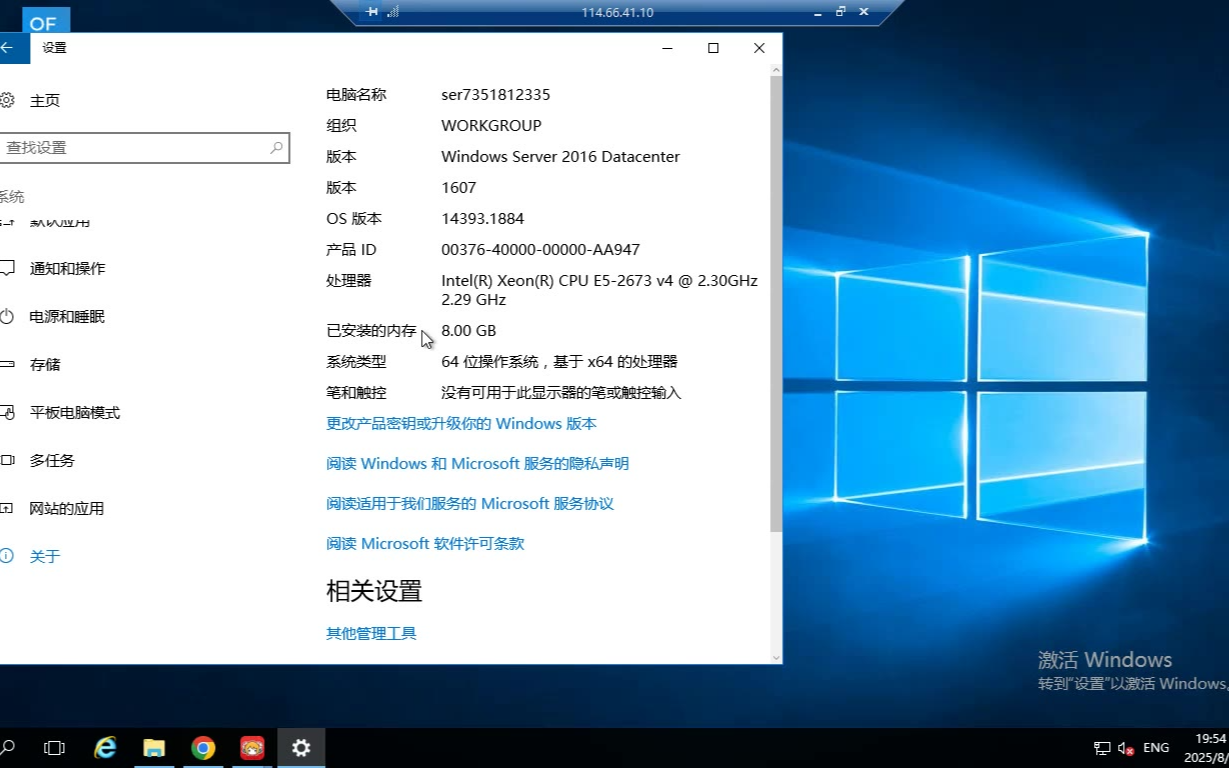Select 电源和睡眠 in the sidebar
The image size is (1229, 768).
tap(53, 316)
